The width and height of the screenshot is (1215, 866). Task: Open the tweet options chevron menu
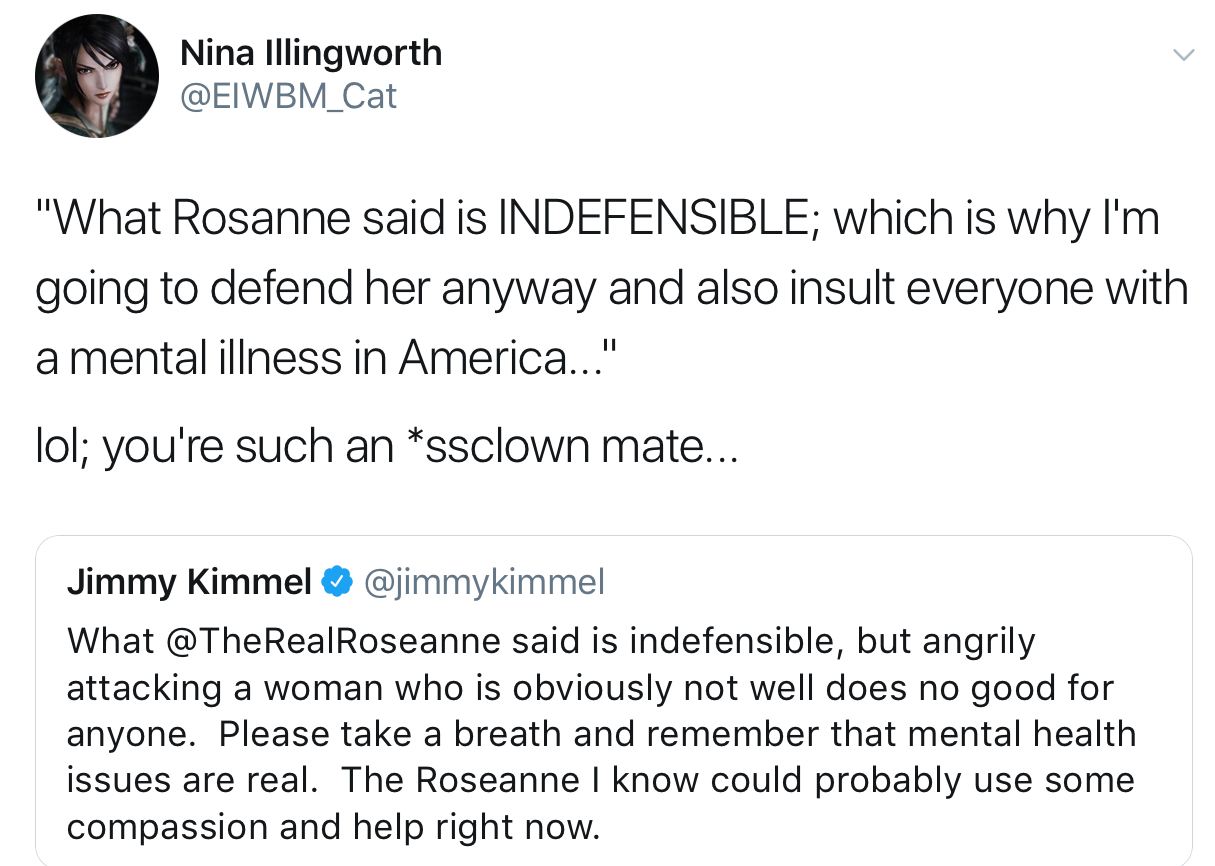(x=1183, y=55)
